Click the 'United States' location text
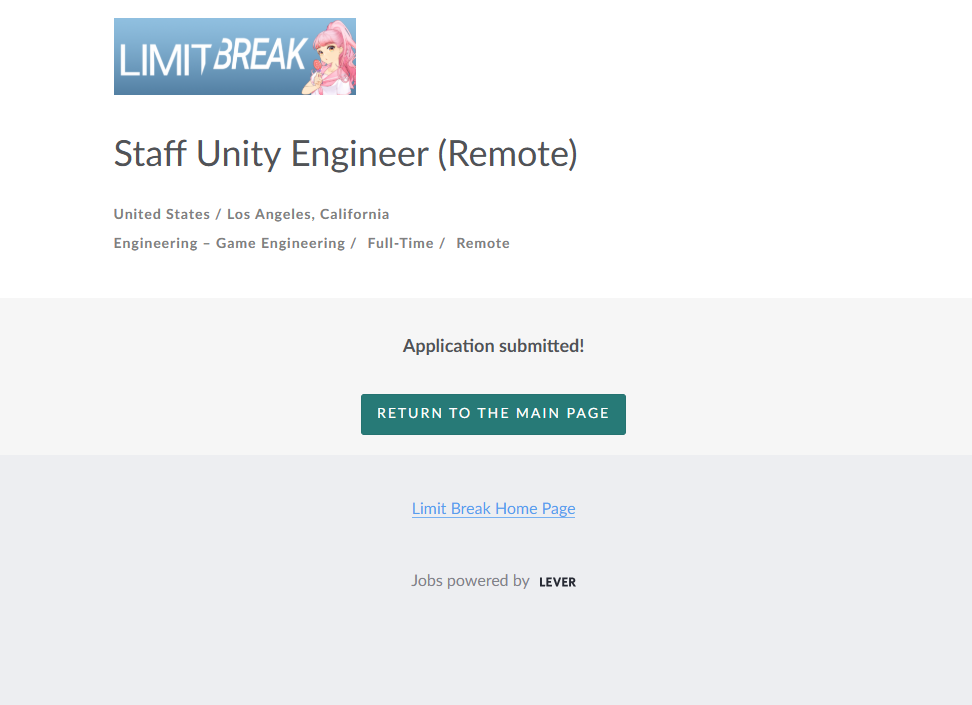 pyautogui.click(x=161, y=214)
